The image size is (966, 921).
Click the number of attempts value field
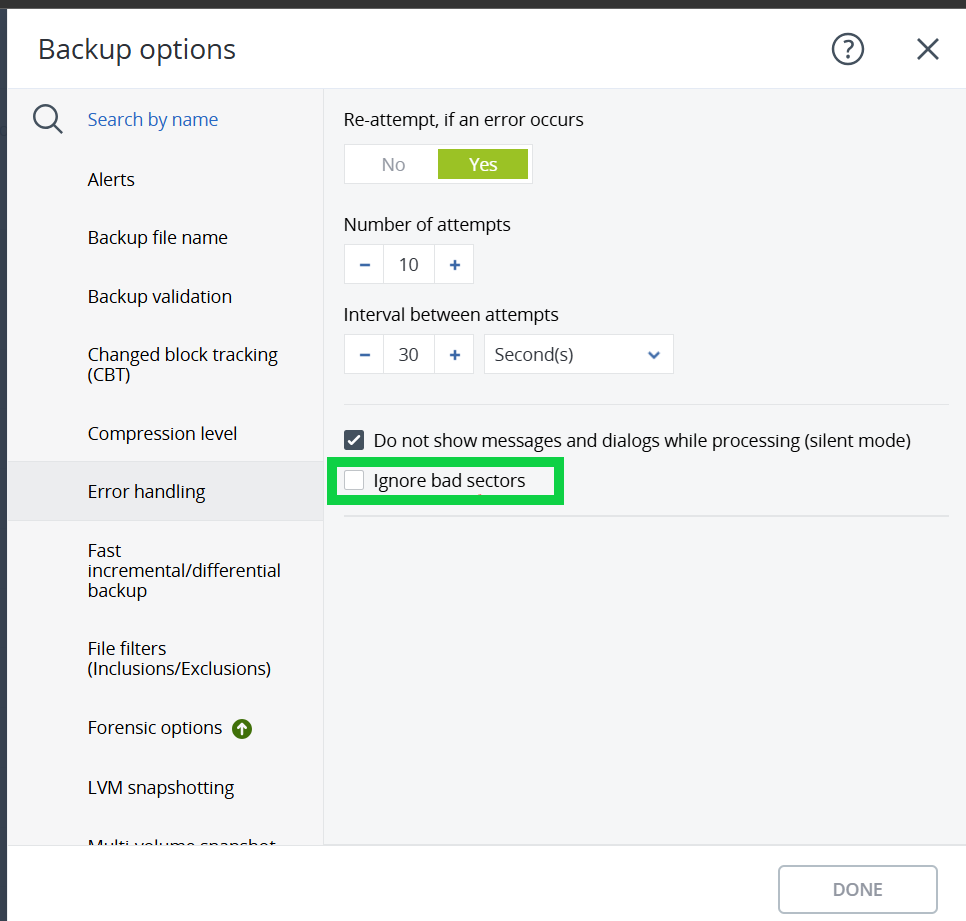(x=409, y=265)
